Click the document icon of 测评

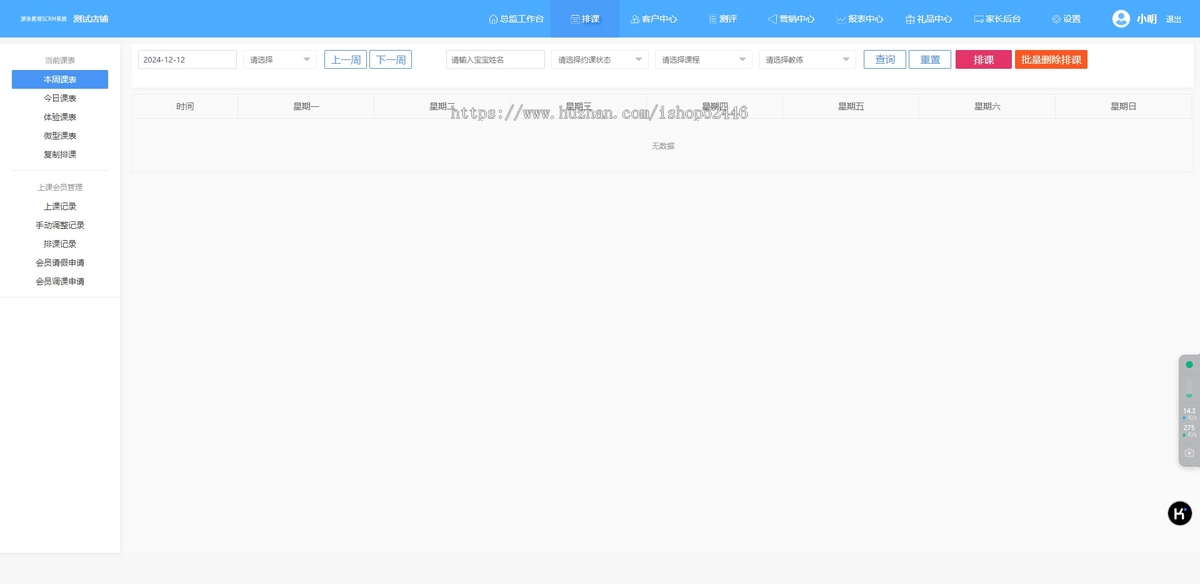tap(713, 19)
